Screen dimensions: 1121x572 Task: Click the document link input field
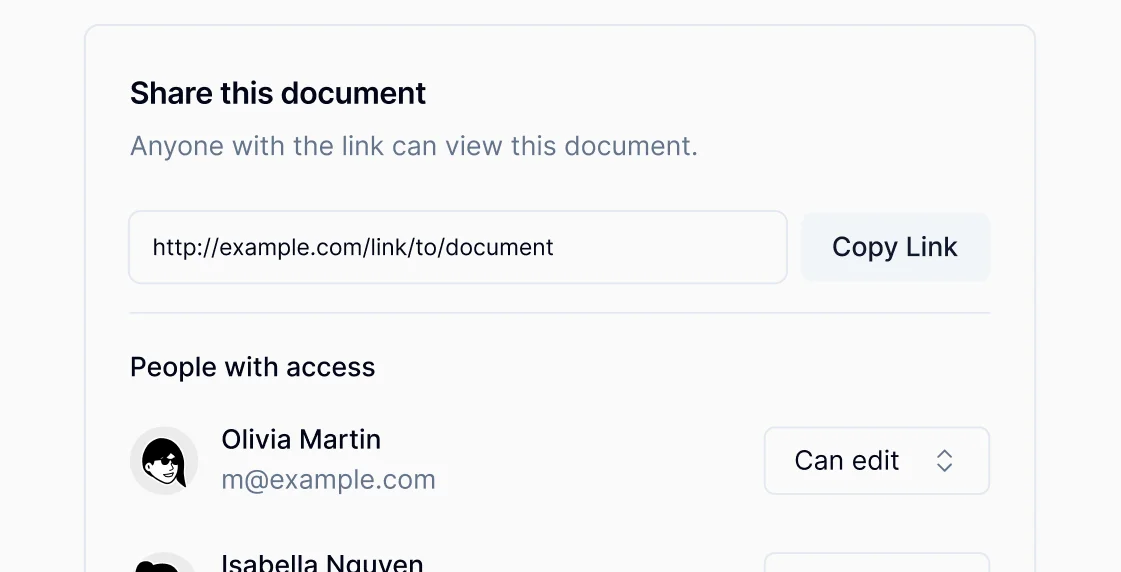457,247
